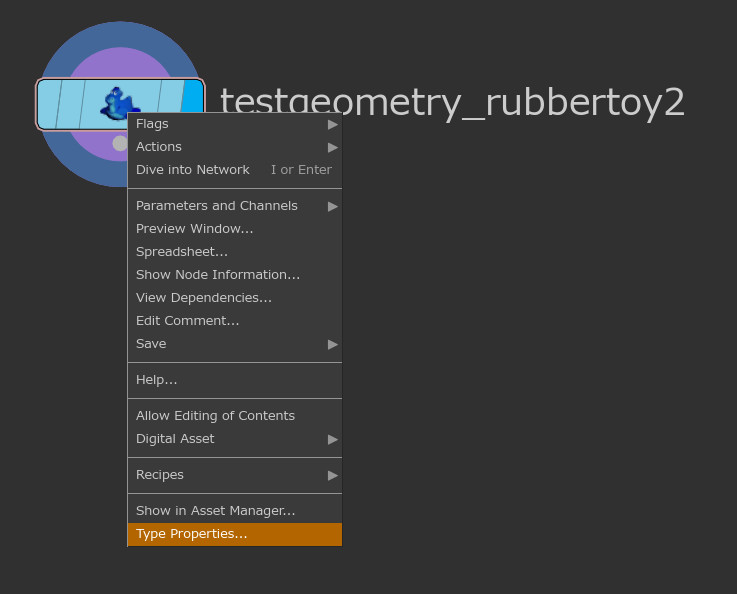
Task: Toggle the template flag on the node
Action: pyautogui.click(x=170, y=97)
